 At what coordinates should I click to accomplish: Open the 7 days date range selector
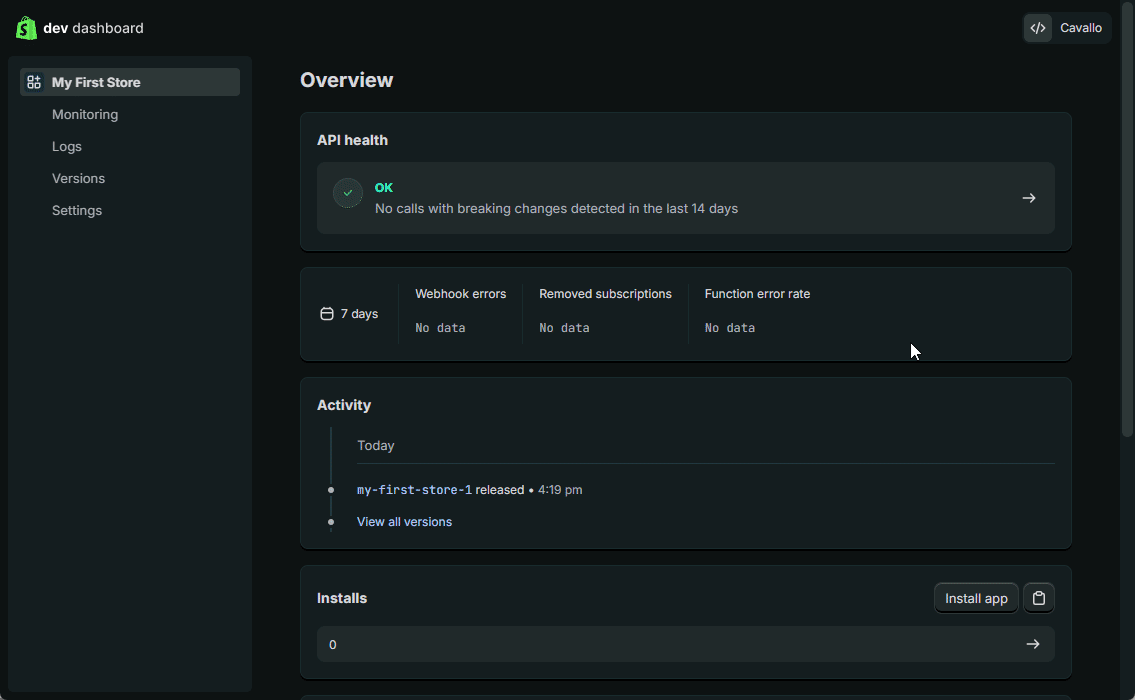click(x=350, y=314)
